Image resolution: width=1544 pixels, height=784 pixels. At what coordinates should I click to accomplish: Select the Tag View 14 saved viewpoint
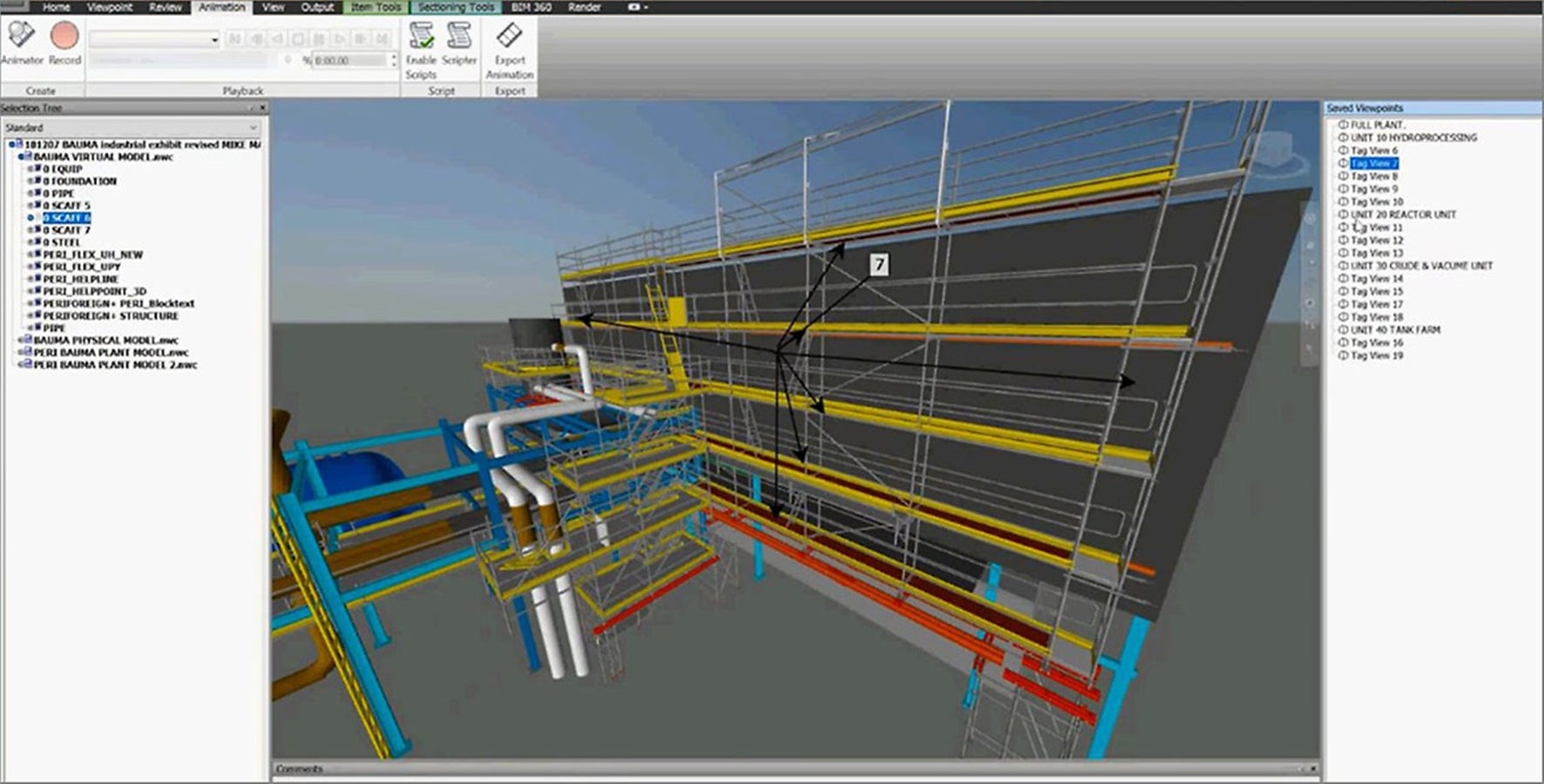tap(1377, 279)
